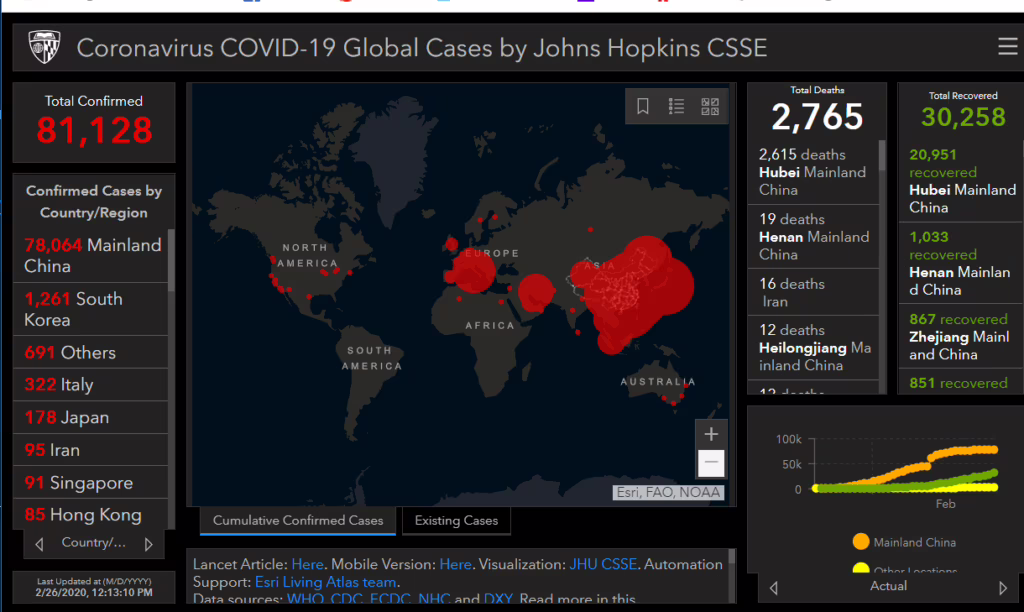1024x612 pixels.
Task: Select 16 deaths Iran entry
Action: (813, 293)
